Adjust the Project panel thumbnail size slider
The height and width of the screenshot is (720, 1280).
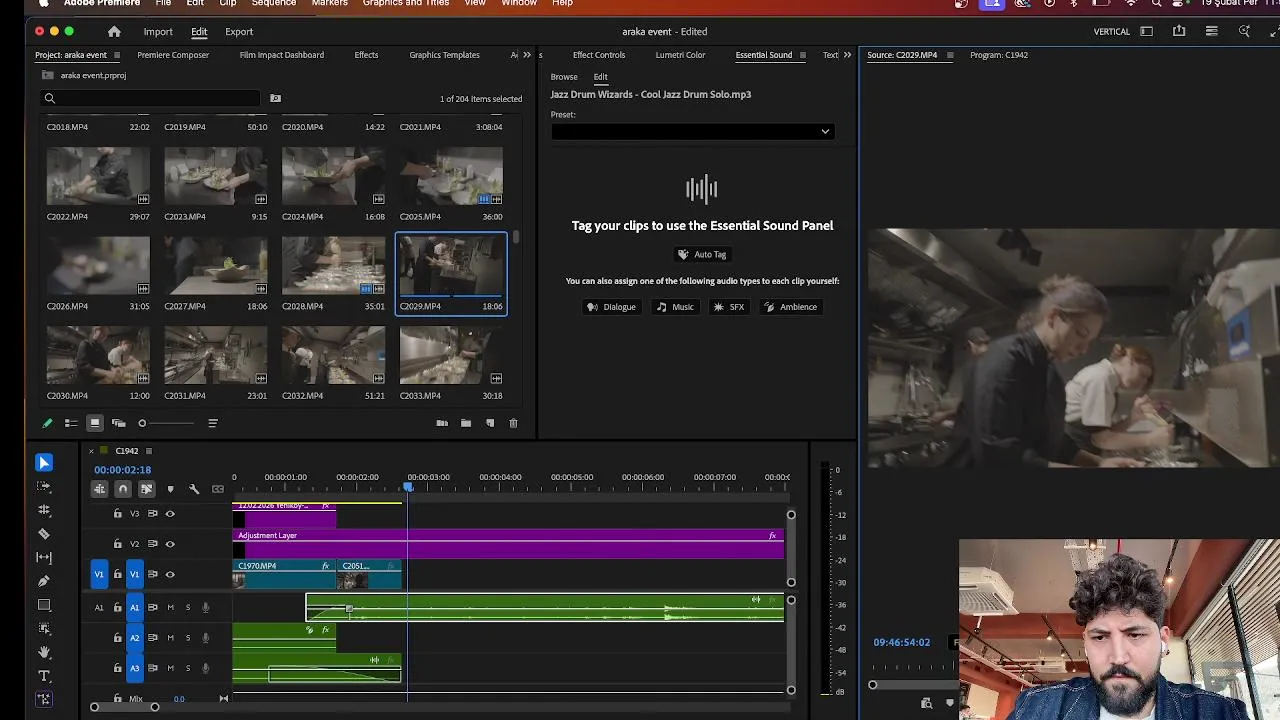coord(142,423)
